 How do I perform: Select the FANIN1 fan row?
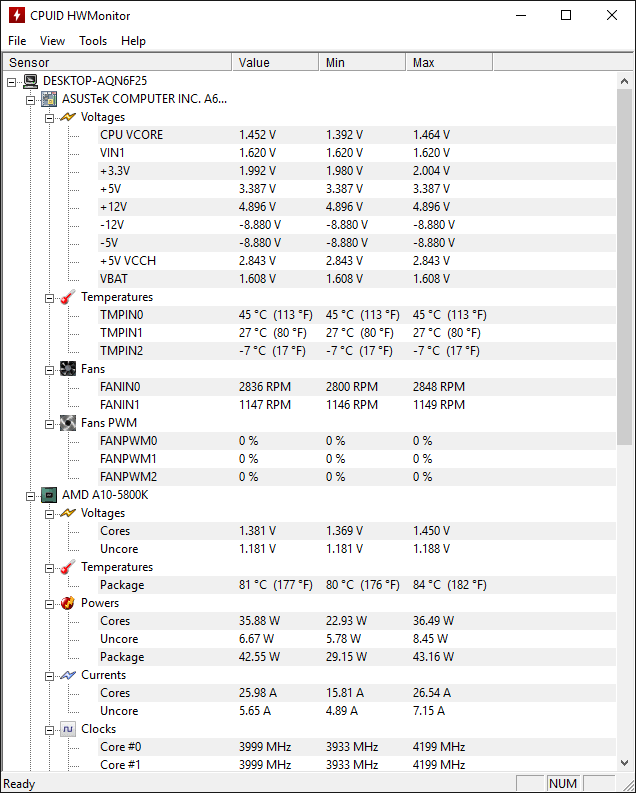pyautogui.click(x=357, y=405)
